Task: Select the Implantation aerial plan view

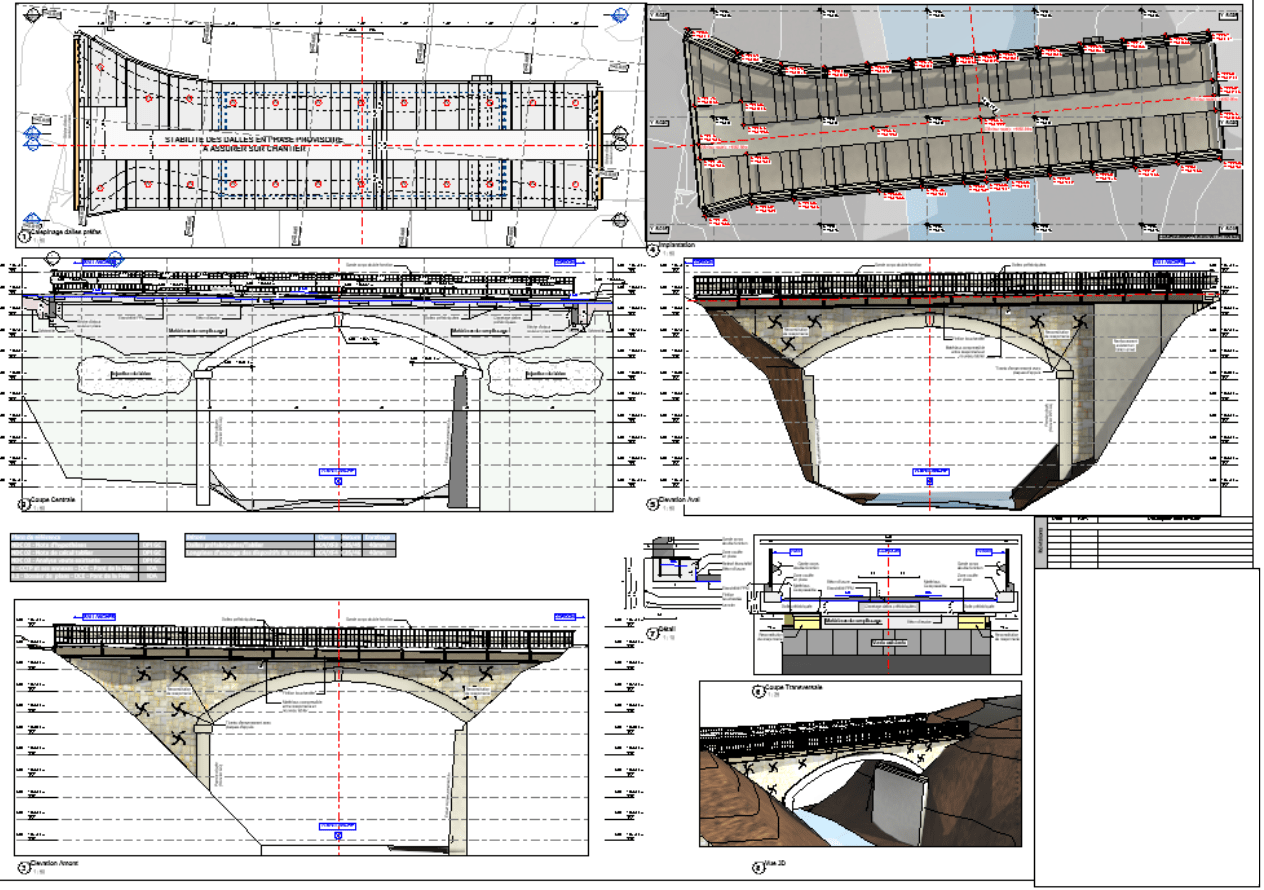Action: pyautogui.click(x=945, y=125)
